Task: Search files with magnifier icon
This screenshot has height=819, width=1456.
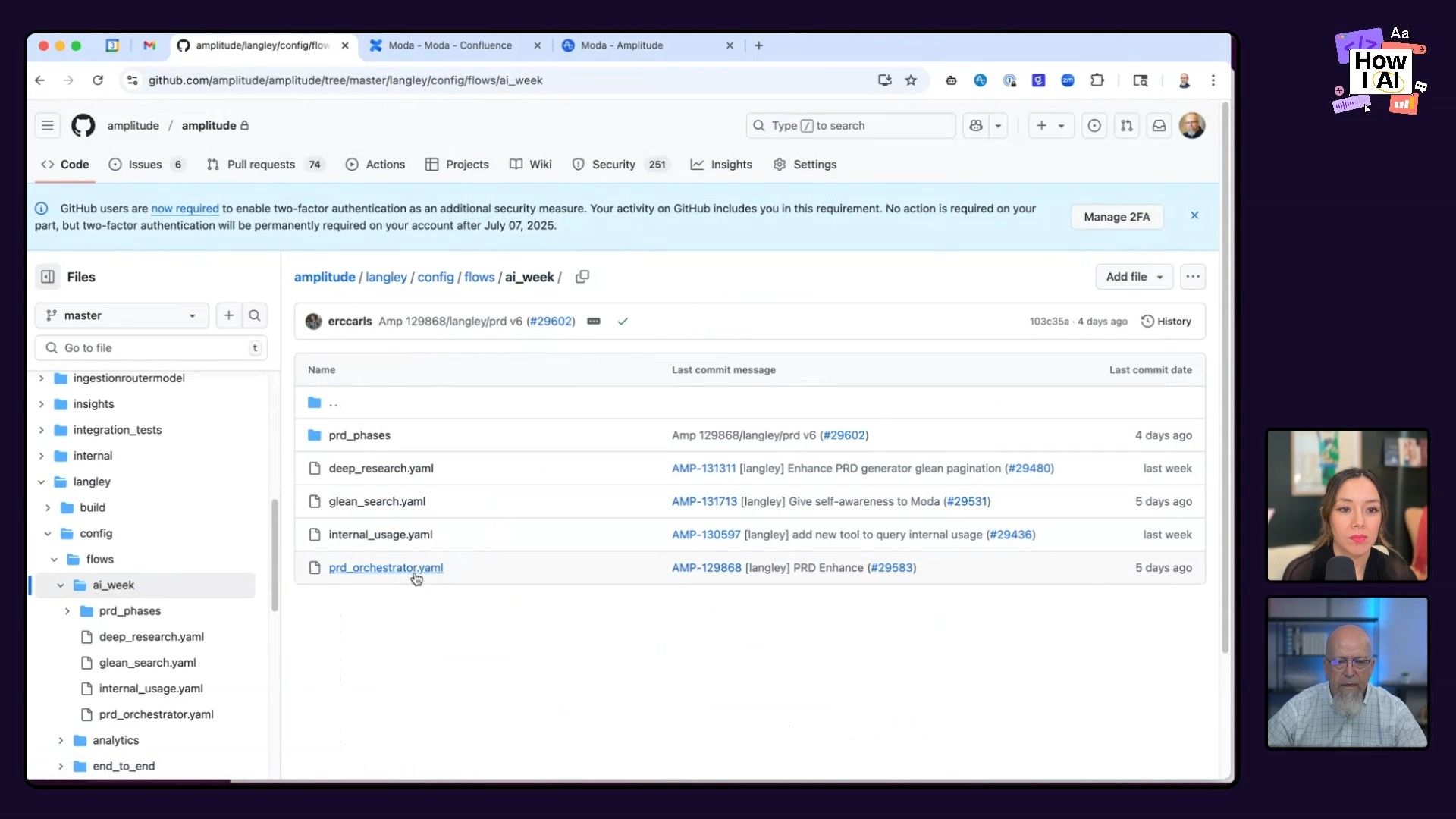Action: tap(255, 315)
